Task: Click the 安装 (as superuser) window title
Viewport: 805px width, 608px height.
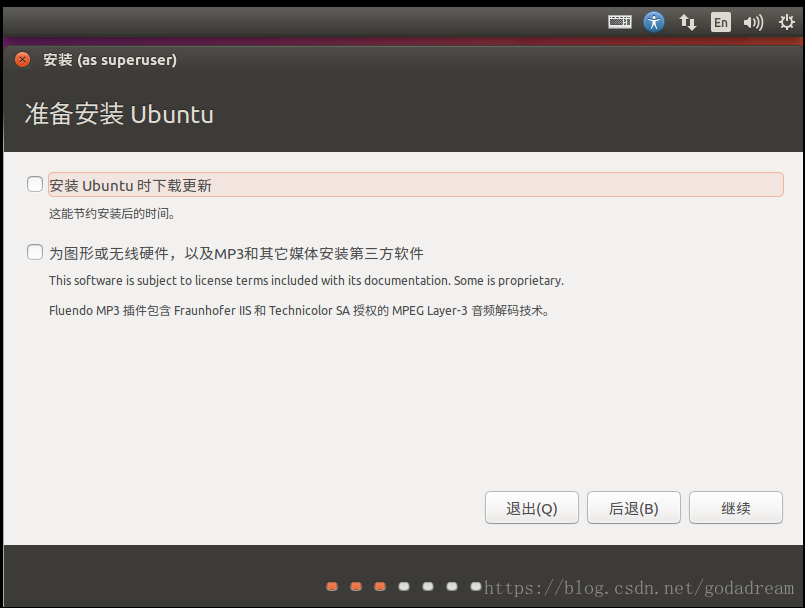Action: 110,60
